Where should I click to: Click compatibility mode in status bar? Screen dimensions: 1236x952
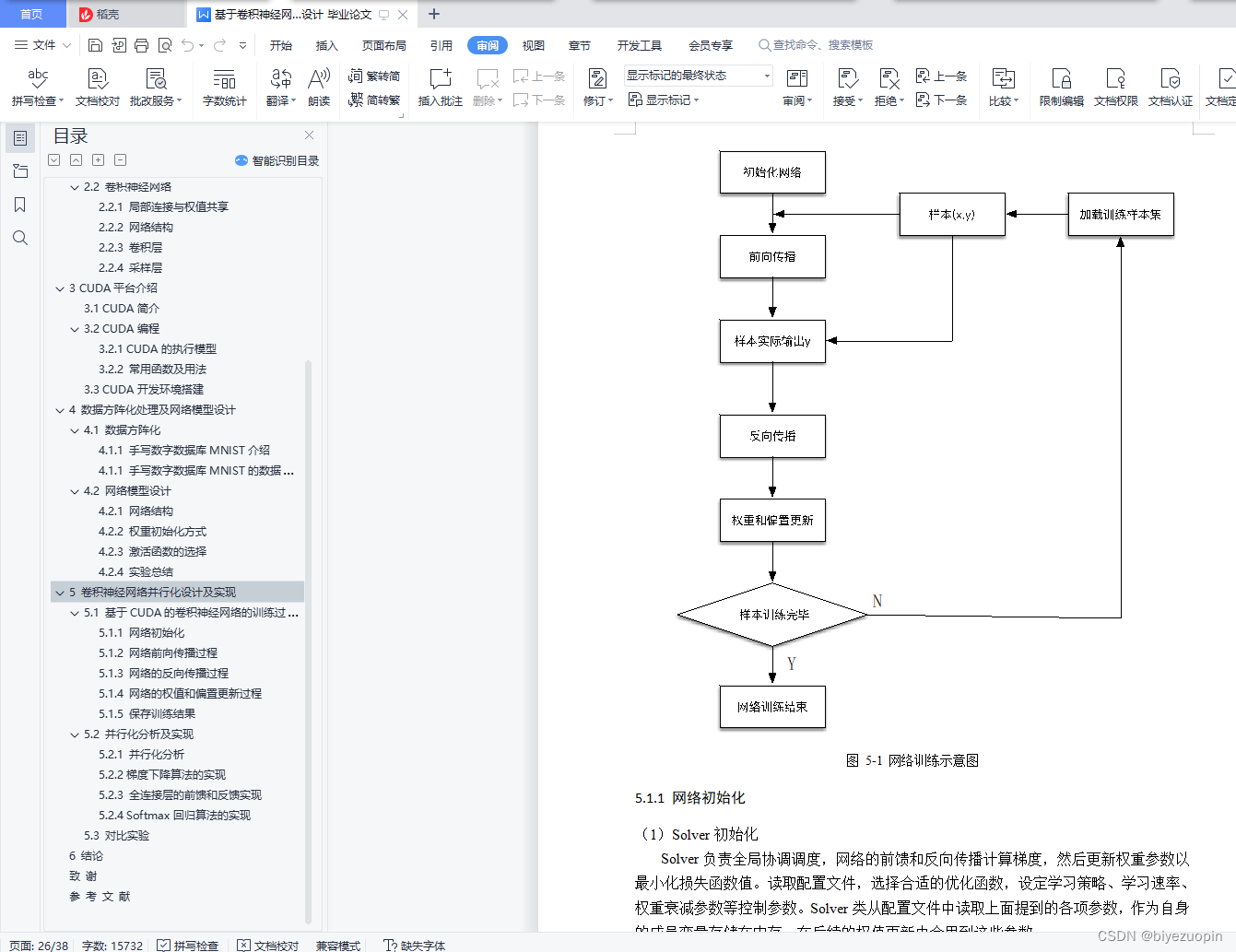point(338,946)
